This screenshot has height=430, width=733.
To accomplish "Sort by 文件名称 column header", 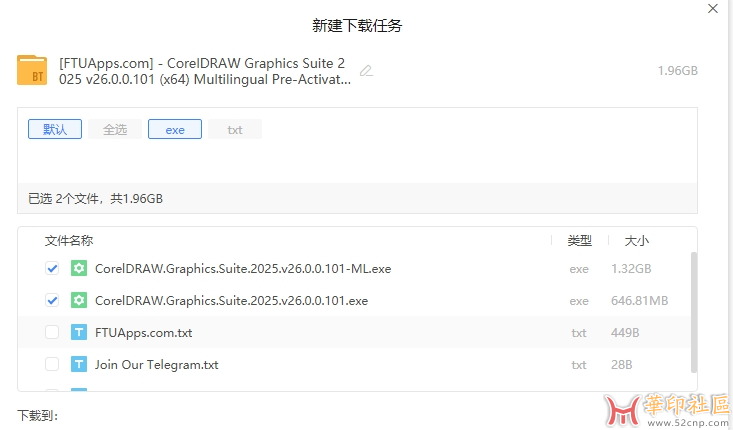I will click(x=69, y=241).
